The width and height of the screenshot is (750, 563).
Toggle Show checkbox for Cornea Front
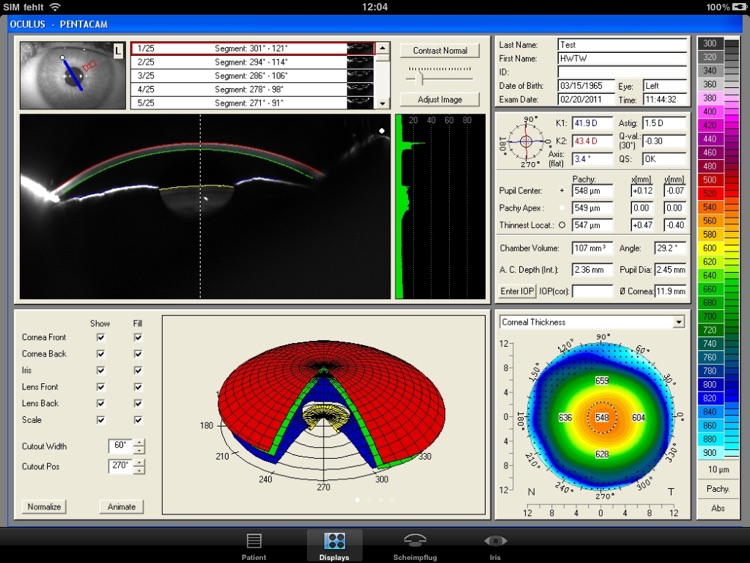pyautogui.click(x=100, y=338)
